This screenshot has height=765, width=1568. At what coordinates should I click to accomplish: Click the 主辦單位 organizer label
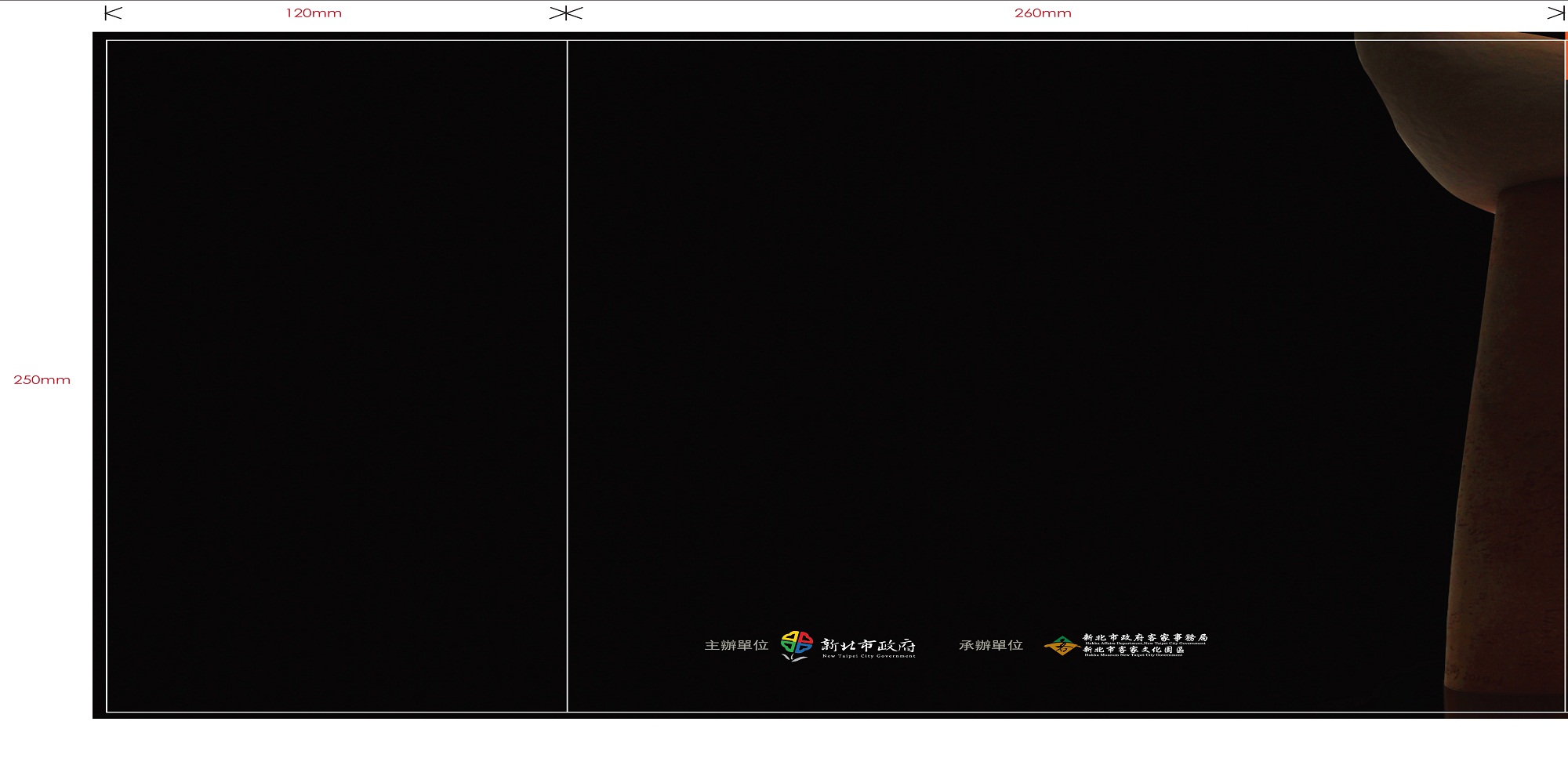(x=736, y=645)
